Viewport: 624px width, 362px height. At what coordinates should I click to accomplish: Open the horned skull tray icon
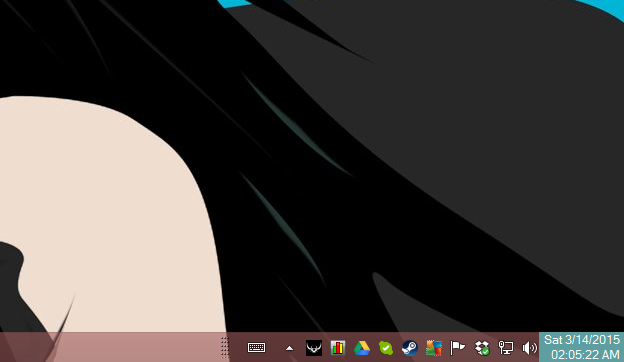pyautogui.click(x=314, y=348)
